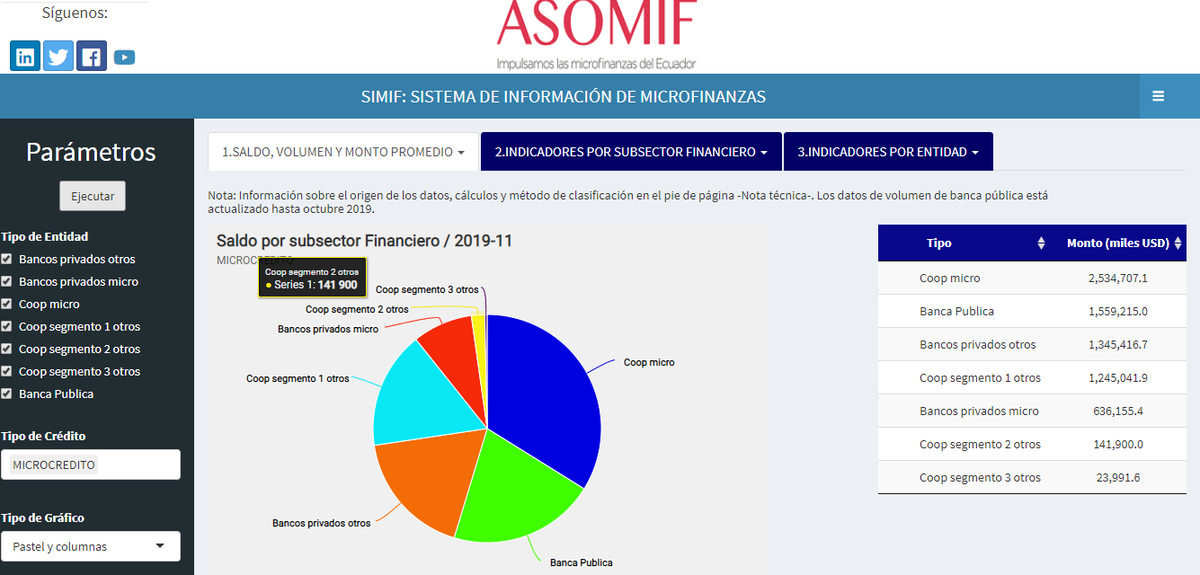The height and width of the screenshot is (575, 1200).
Task: Click the 1,559,215.0 amount cell
Action: pos(1117,311)
